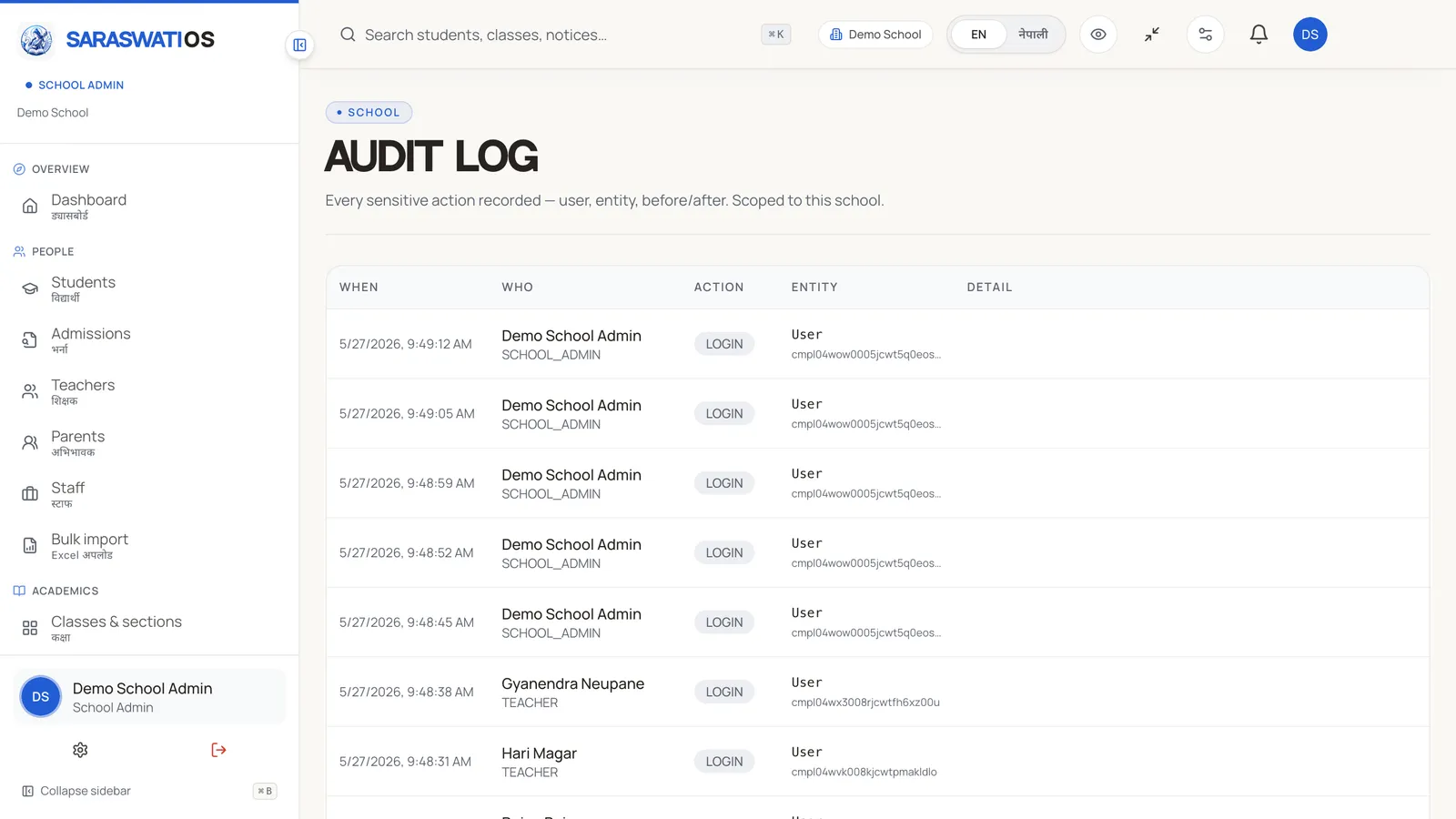Click the Staff briefcase icon
Image resolution: width=1456 pixels, height=819 pixels.
30,495
